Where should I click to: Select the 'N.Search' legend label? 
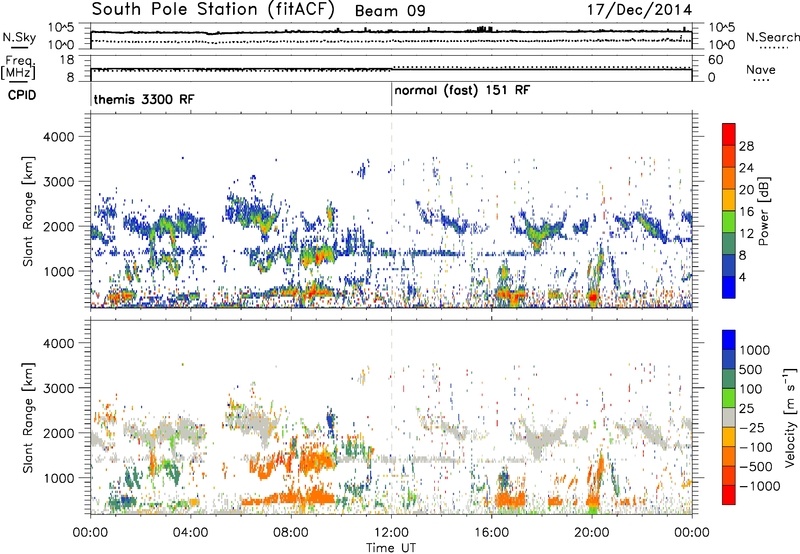click(772, 37)
